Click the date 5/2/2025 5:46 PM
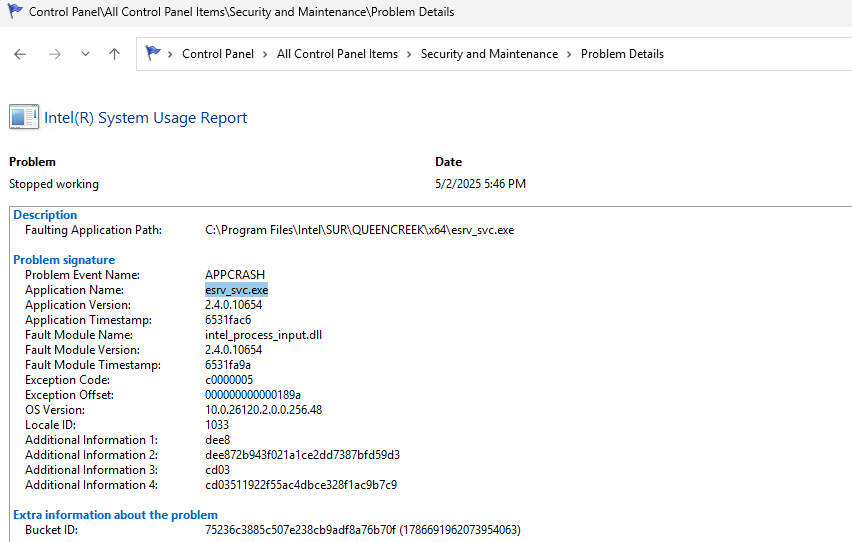The width and height of the screenshot is (852, 542). [x=480, y=184]
